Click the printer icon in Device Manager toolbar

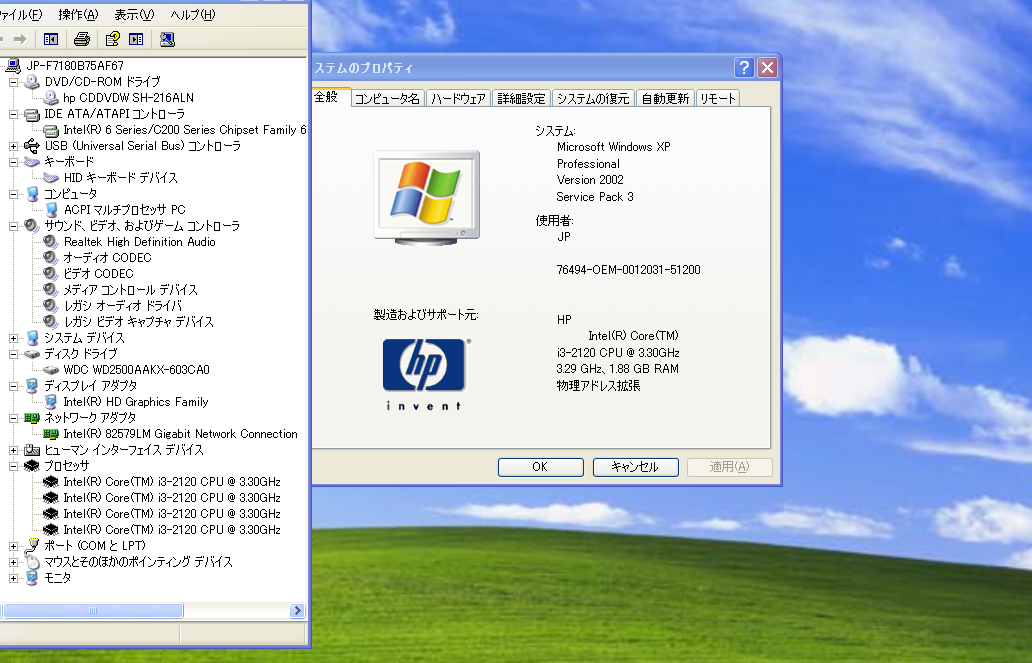[82, 40]
